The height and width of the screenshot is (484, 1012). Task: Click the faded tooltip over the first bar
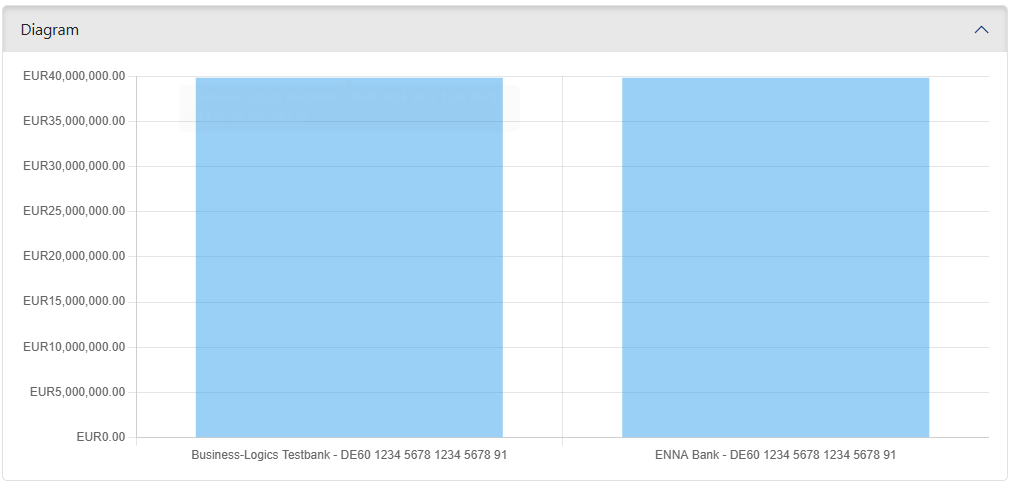(349, 108)
